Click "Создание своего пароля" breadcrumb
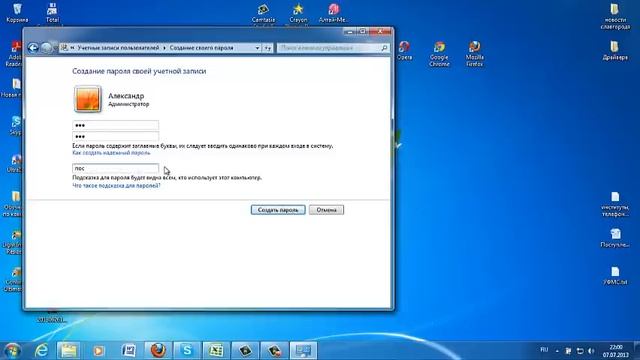 [201, 48]
